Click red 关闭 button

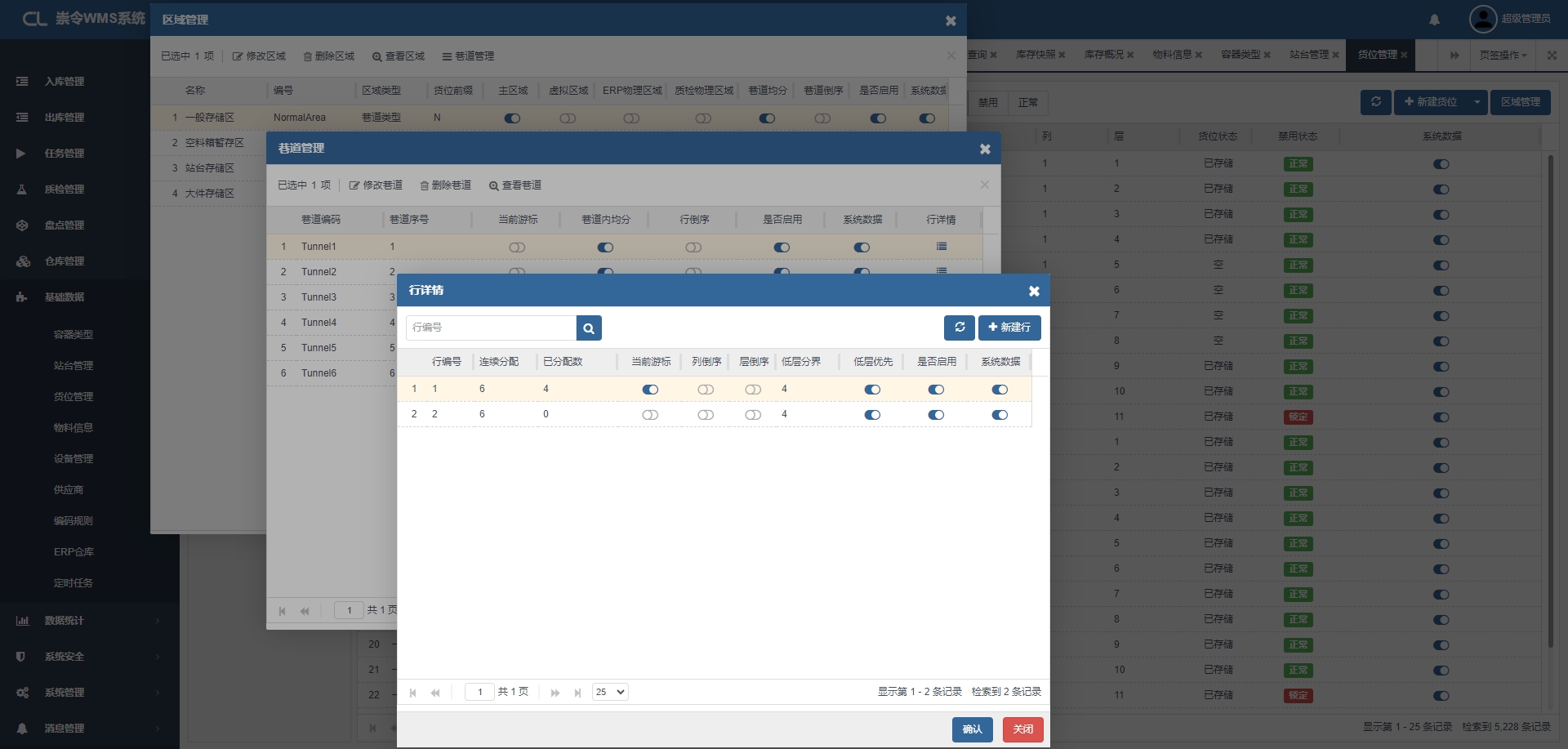point(1023,729)
